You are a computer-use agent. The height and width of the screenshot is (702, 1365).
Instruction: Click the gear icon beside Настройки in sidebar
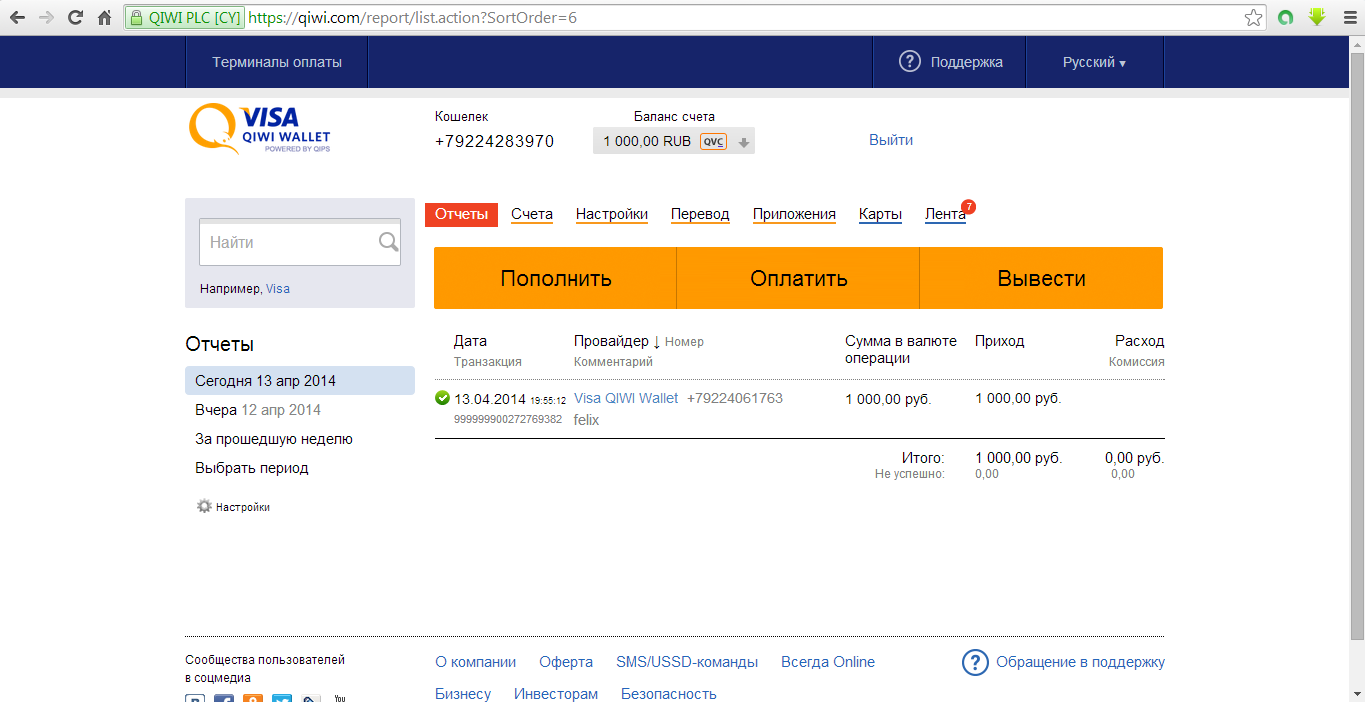[204, 507]
